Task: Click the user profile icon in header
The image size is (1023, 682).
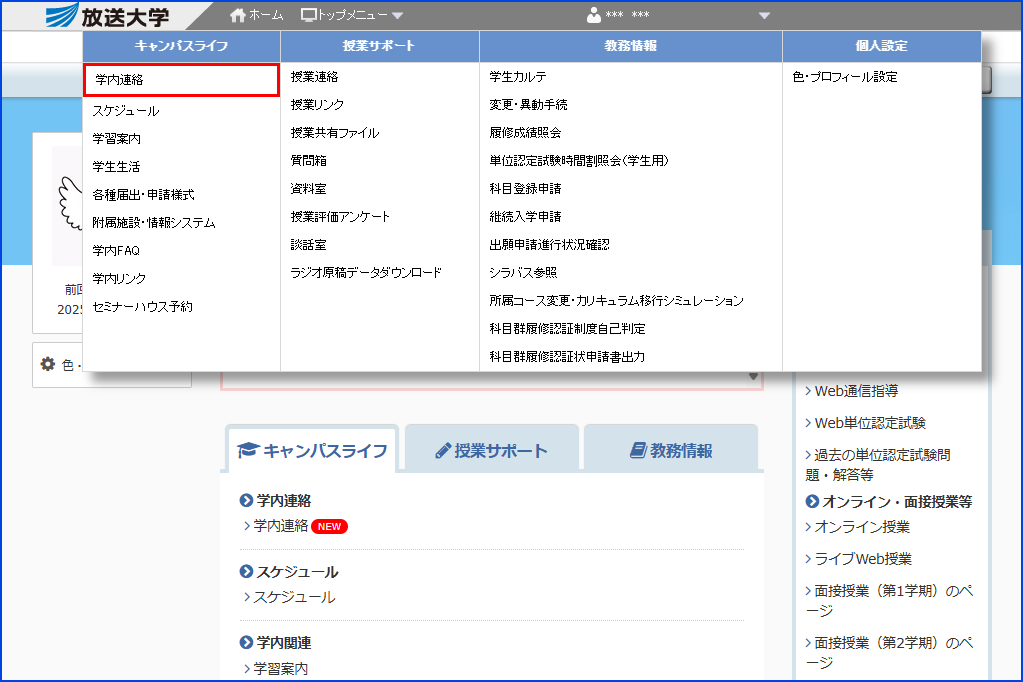Action: tap(594, 15)
